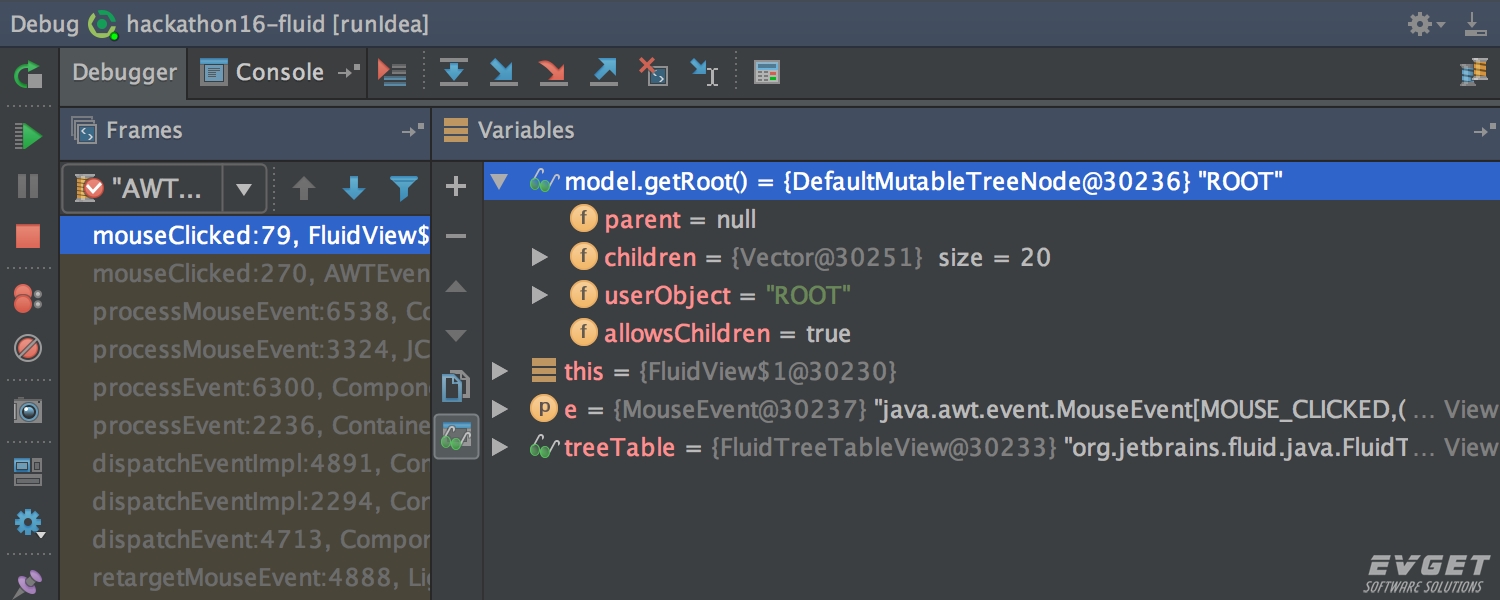
Task: Expand the treeTable watch
Action: pos(500,448)
